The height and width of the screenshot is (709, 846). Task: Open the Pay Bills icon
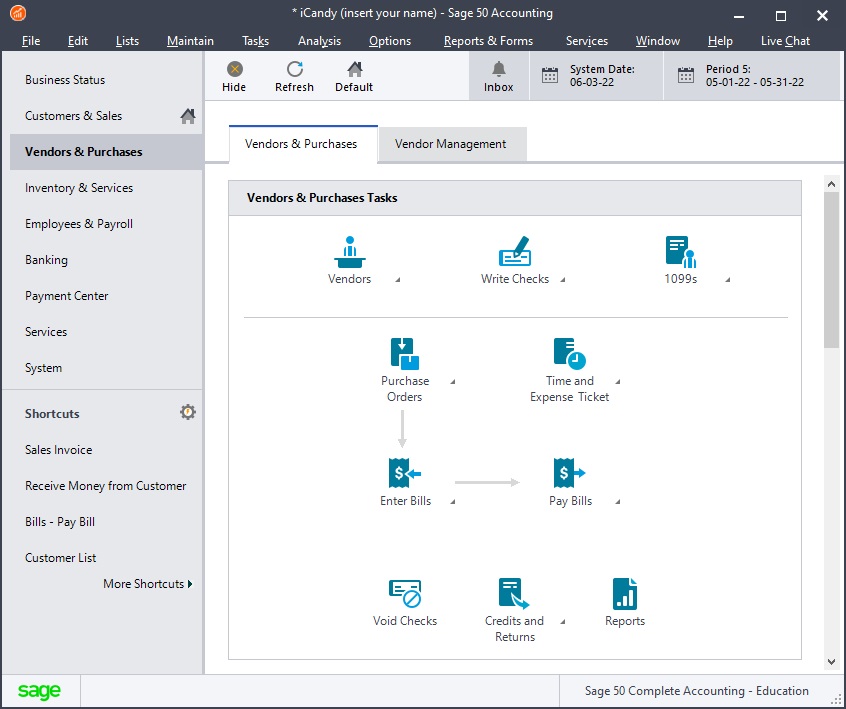[569, 473]
